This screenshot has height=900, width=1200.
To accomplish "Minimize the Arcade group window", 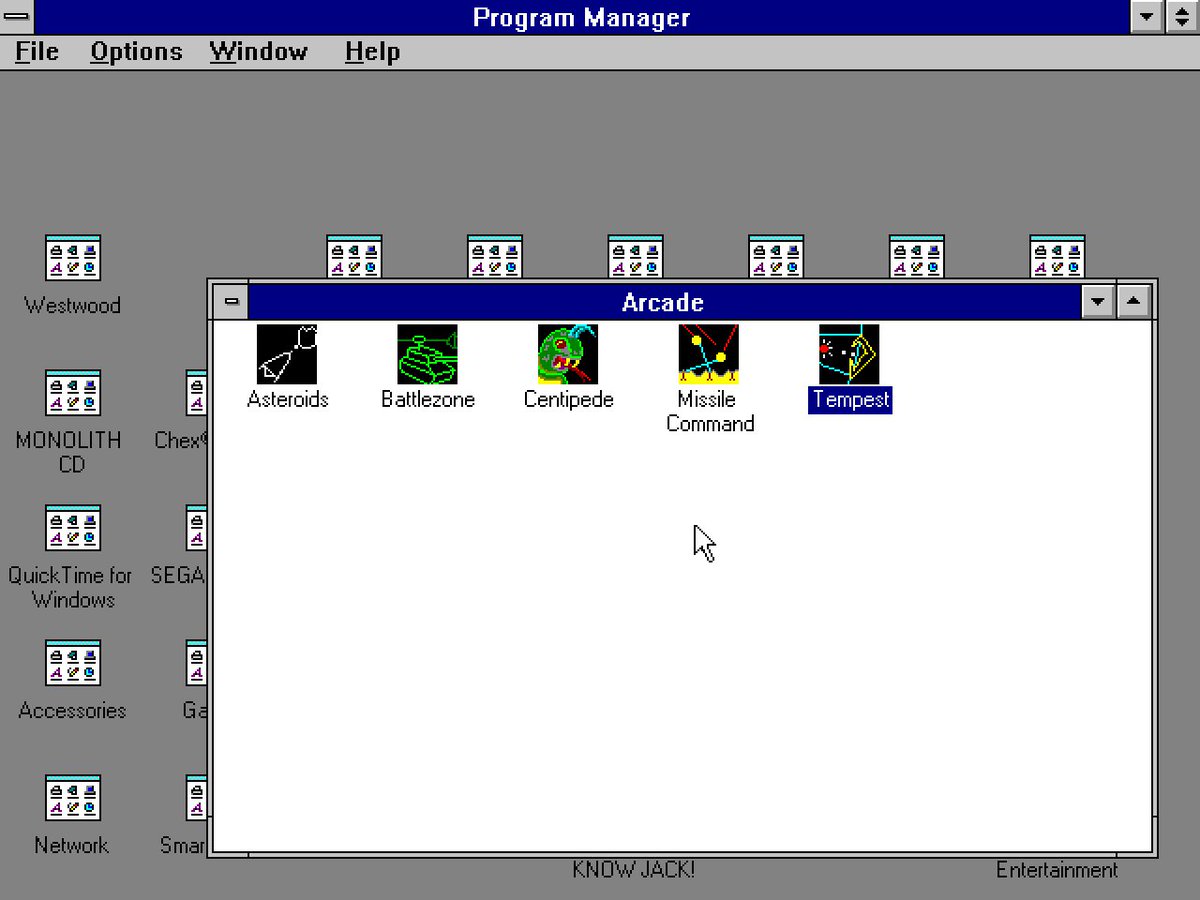I will (1099, 302).
